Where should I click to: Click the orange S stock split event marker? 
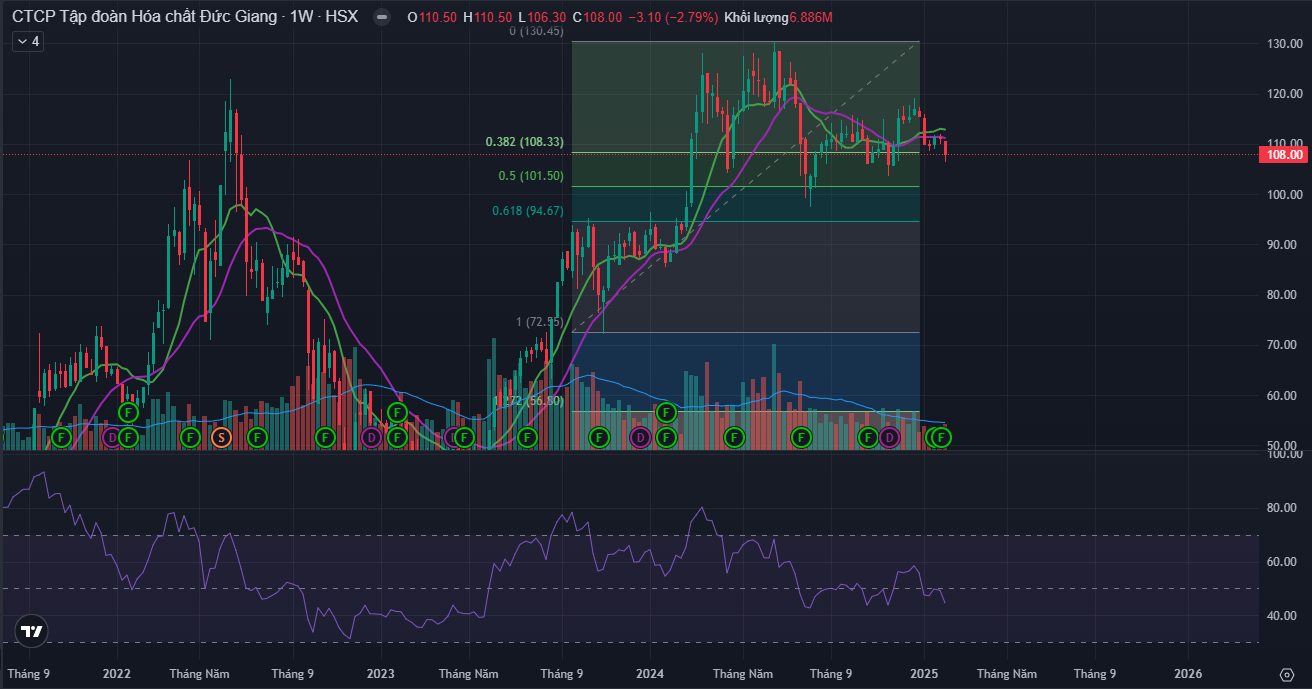222,437
